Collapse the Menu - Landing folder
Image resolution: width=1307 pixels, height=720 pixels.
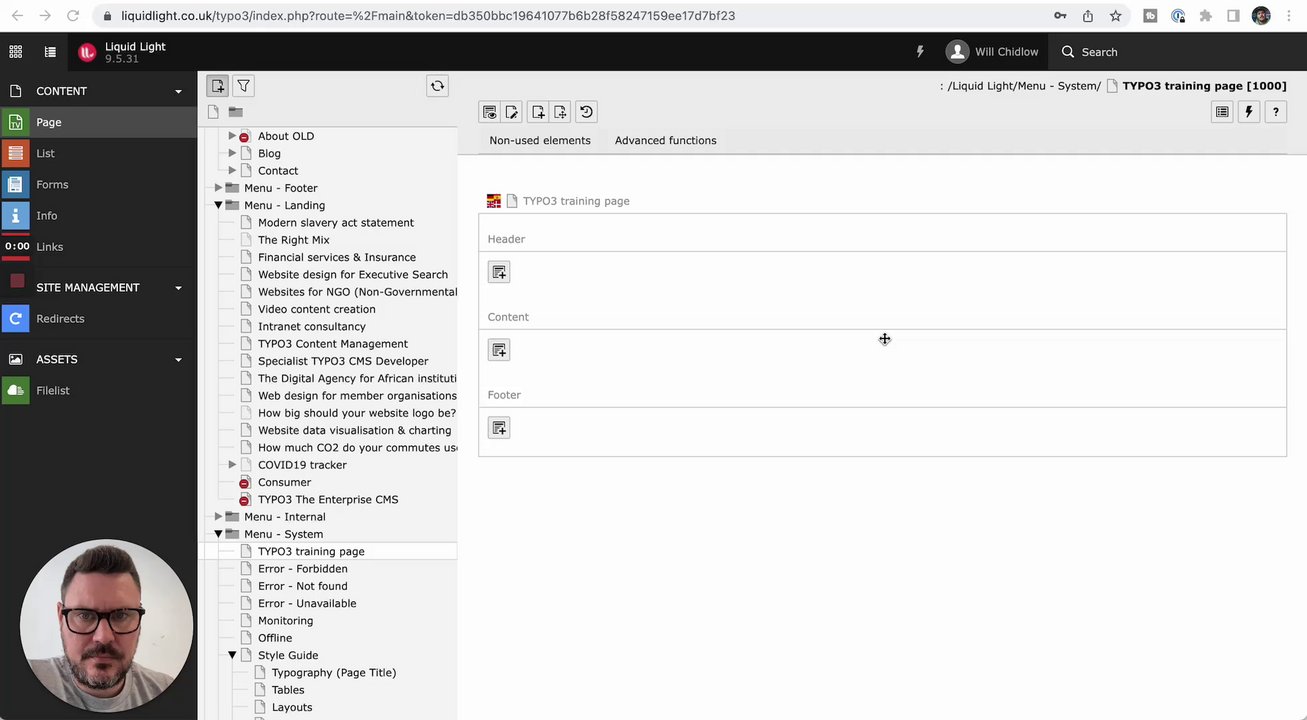point(218,205)
